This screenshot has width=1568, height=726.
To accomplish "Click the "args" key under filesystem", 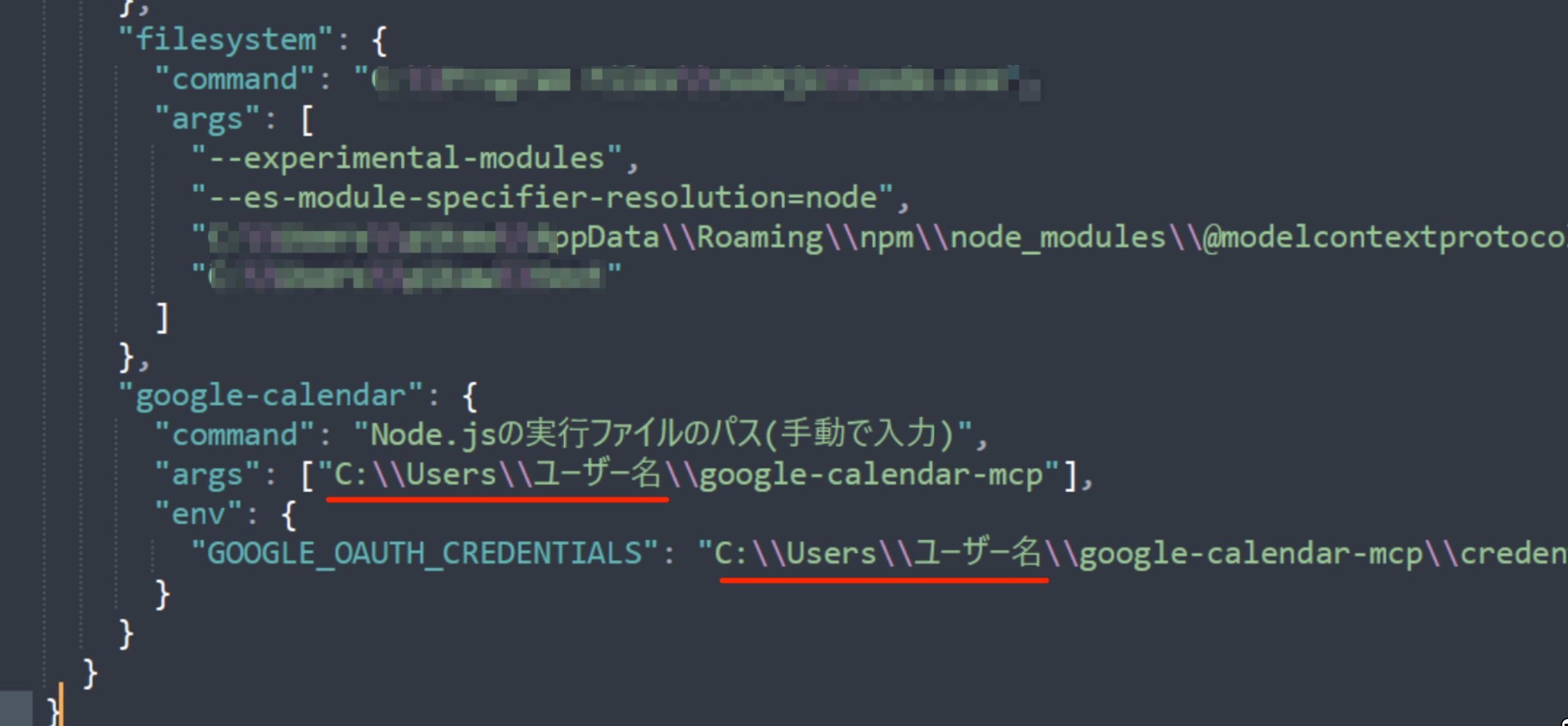I will coord(208,119).
